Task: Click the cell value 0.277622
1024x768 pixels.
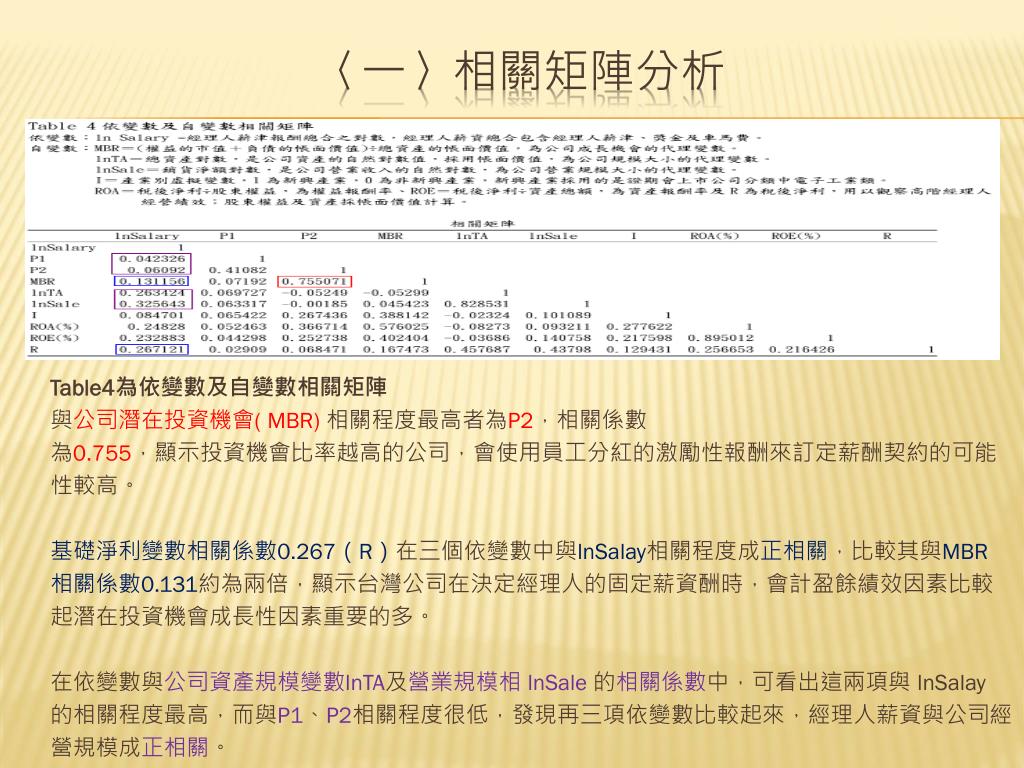Action: click(x=639, y=327)
